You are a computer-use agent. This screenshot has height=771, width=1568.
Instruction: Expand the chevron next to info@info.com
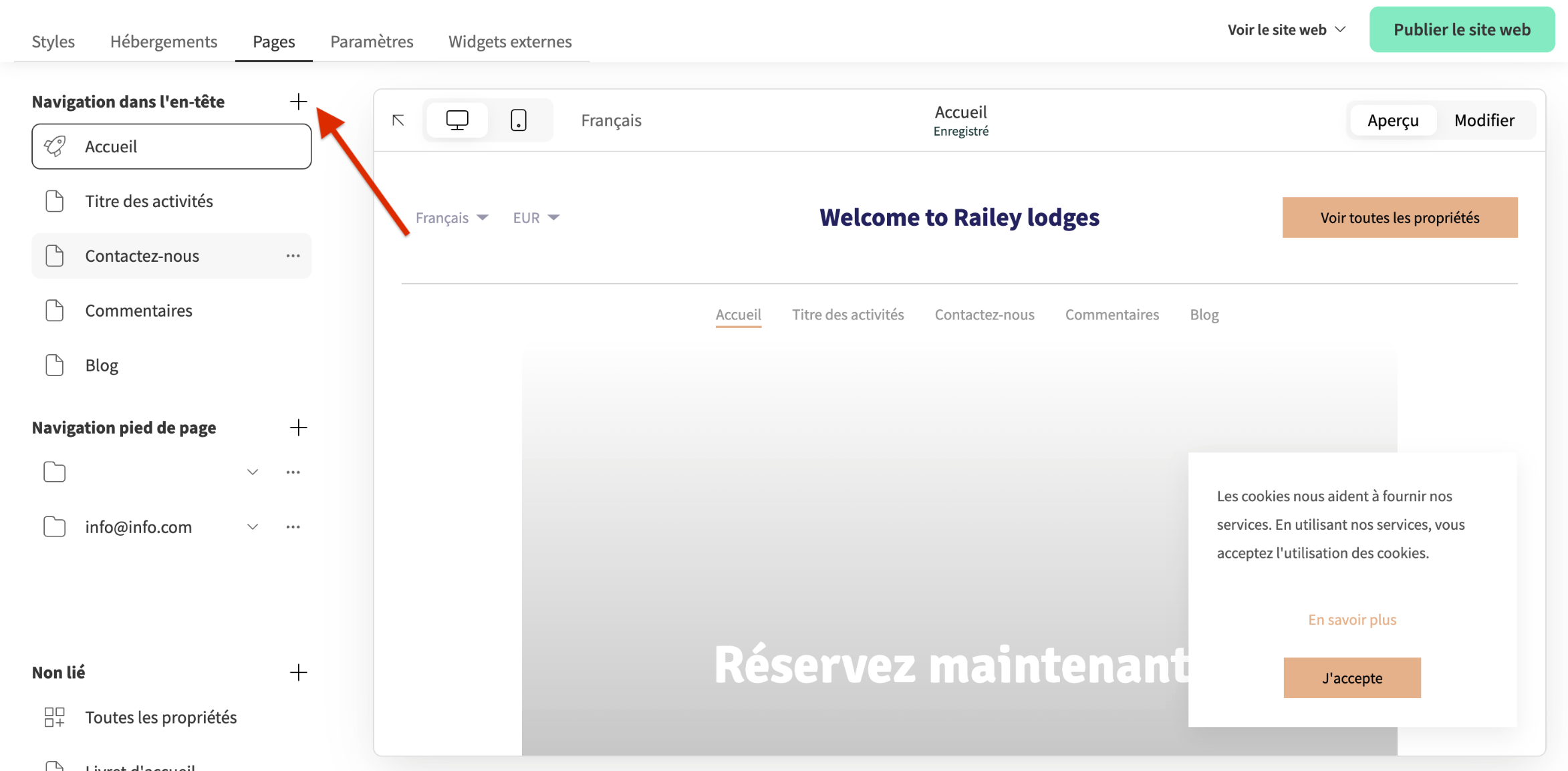click(x=252, y=526)
